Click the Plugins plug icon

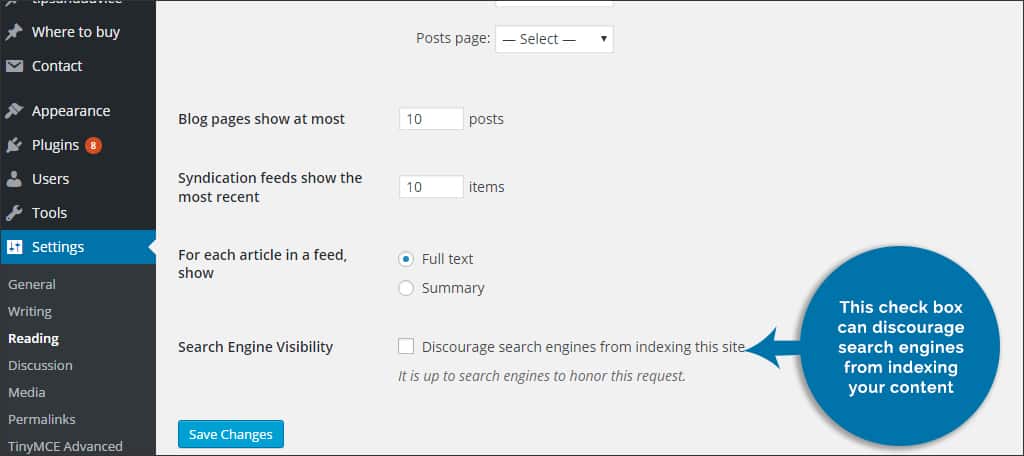[14, 145]
